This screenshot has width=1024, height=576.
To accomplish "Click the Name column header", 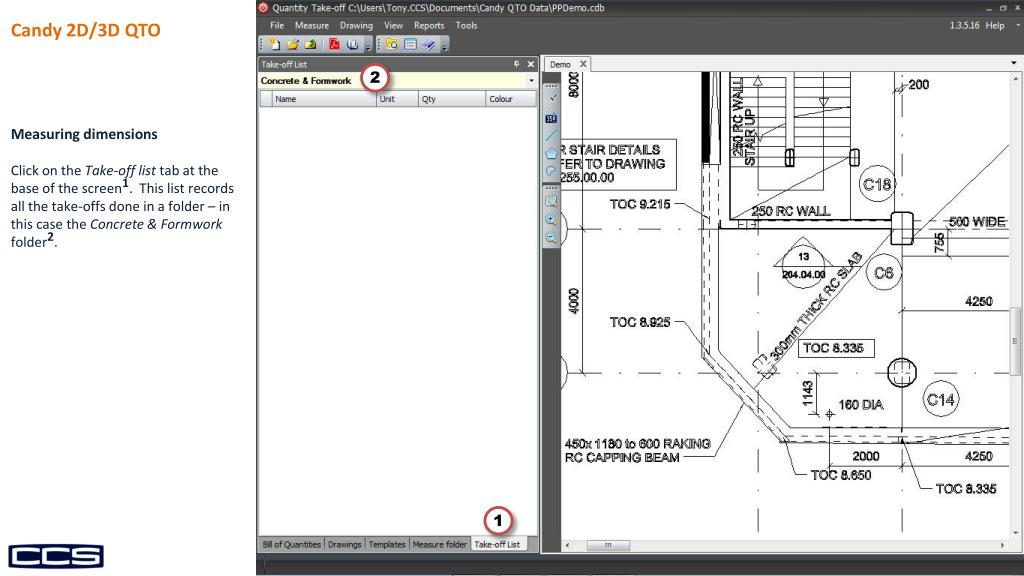I will [324, 99].
